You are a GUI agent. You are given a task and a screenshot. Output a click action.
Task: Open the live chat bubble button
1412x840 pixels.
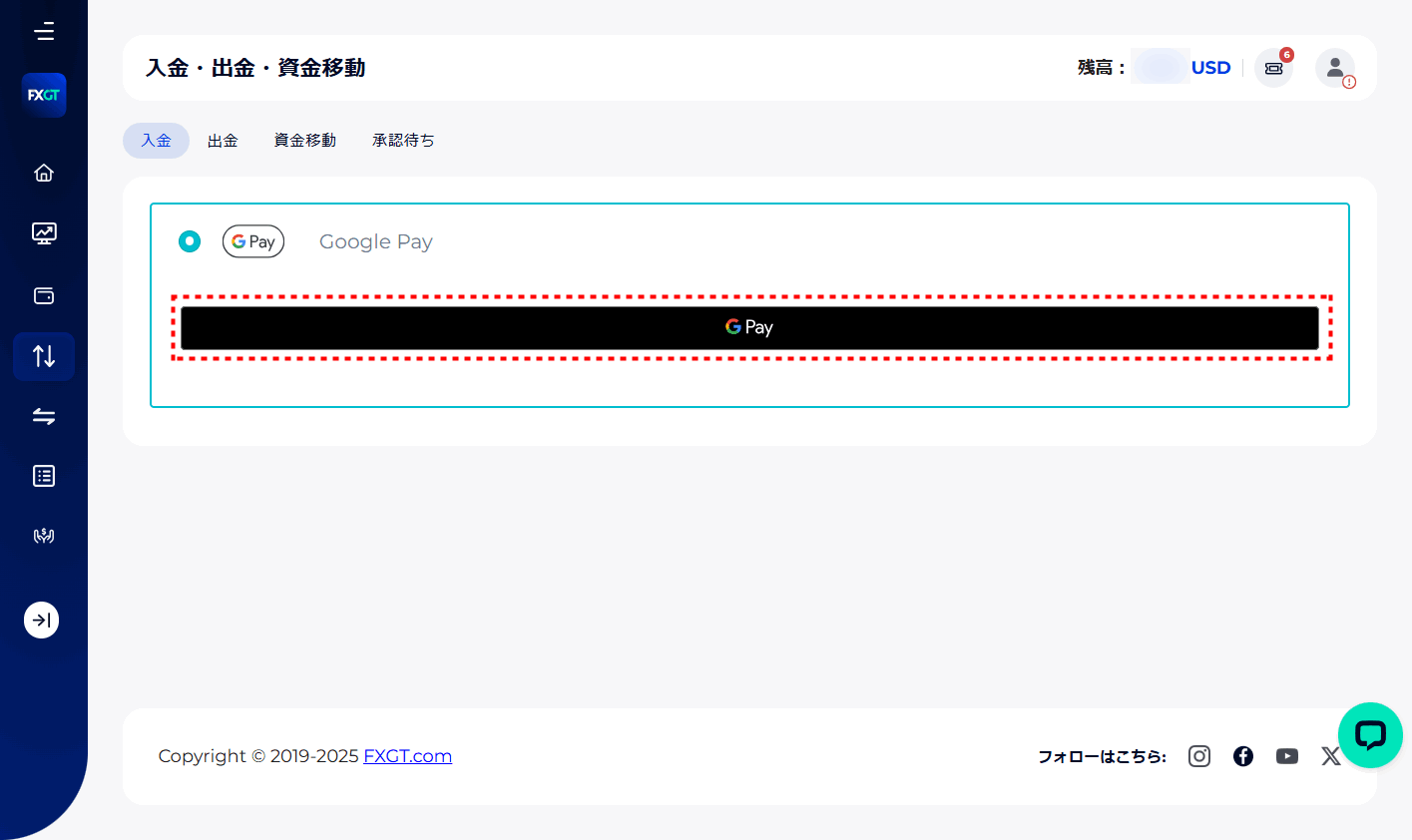coord(1370,735)
